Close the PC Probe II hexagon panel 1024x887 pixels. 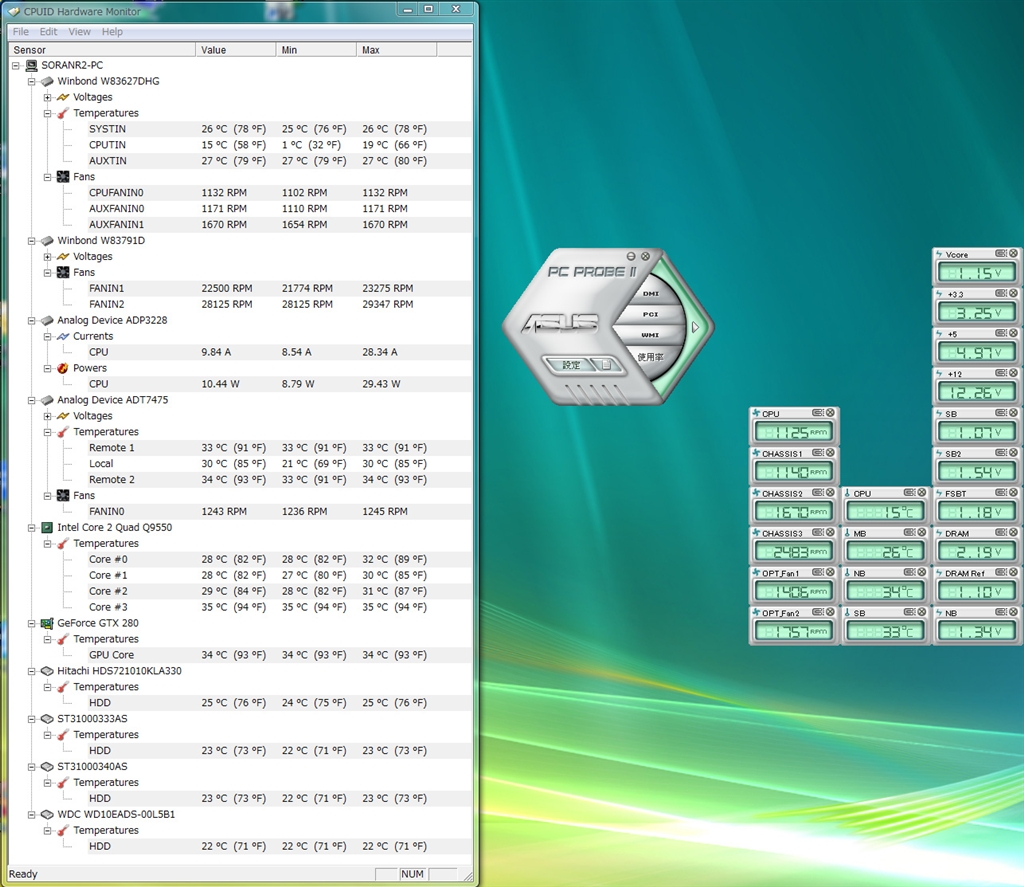tap(645, 256)
